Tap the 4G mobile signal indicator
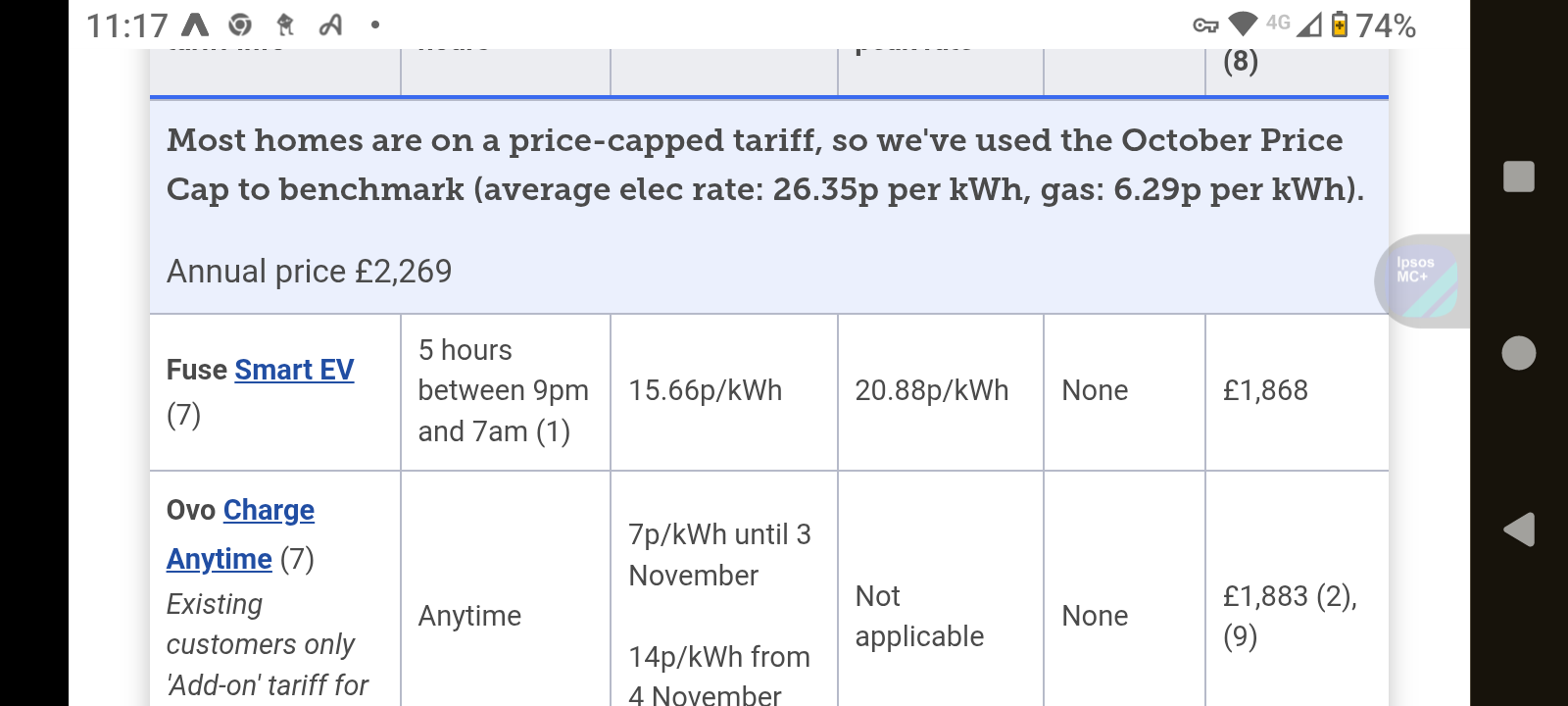 coord(1292,25)
